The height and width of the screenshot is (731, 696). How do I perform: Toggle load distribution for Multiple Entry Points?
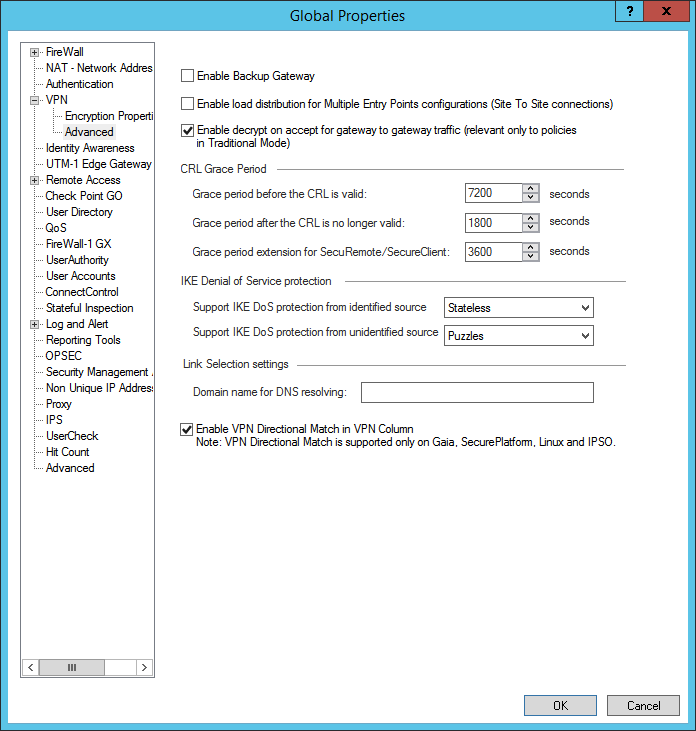pos(187,104)
